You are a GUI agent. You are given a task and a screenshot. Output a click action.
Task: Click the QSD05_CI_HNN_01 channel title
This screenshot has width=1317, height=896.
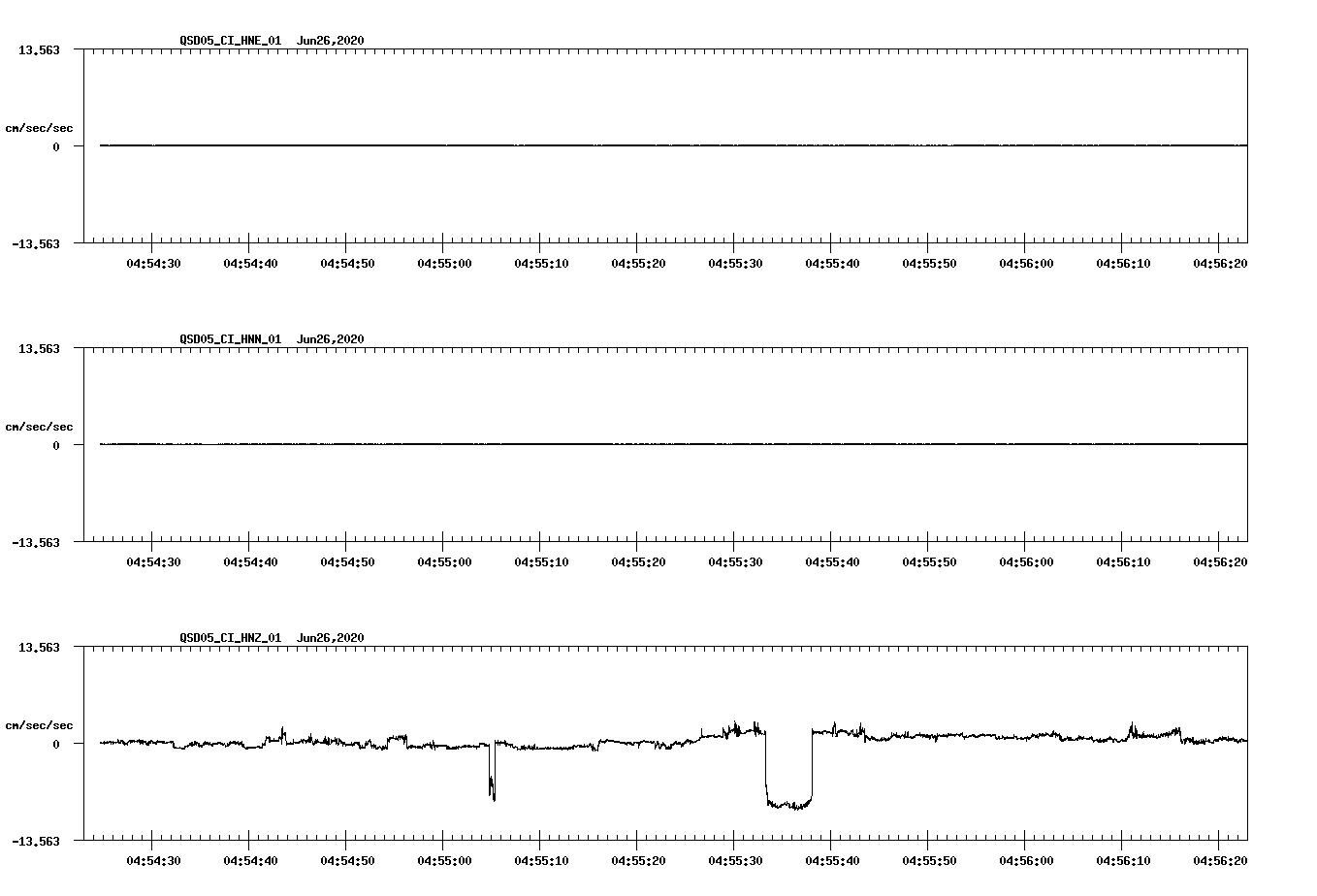coord(230,339)
